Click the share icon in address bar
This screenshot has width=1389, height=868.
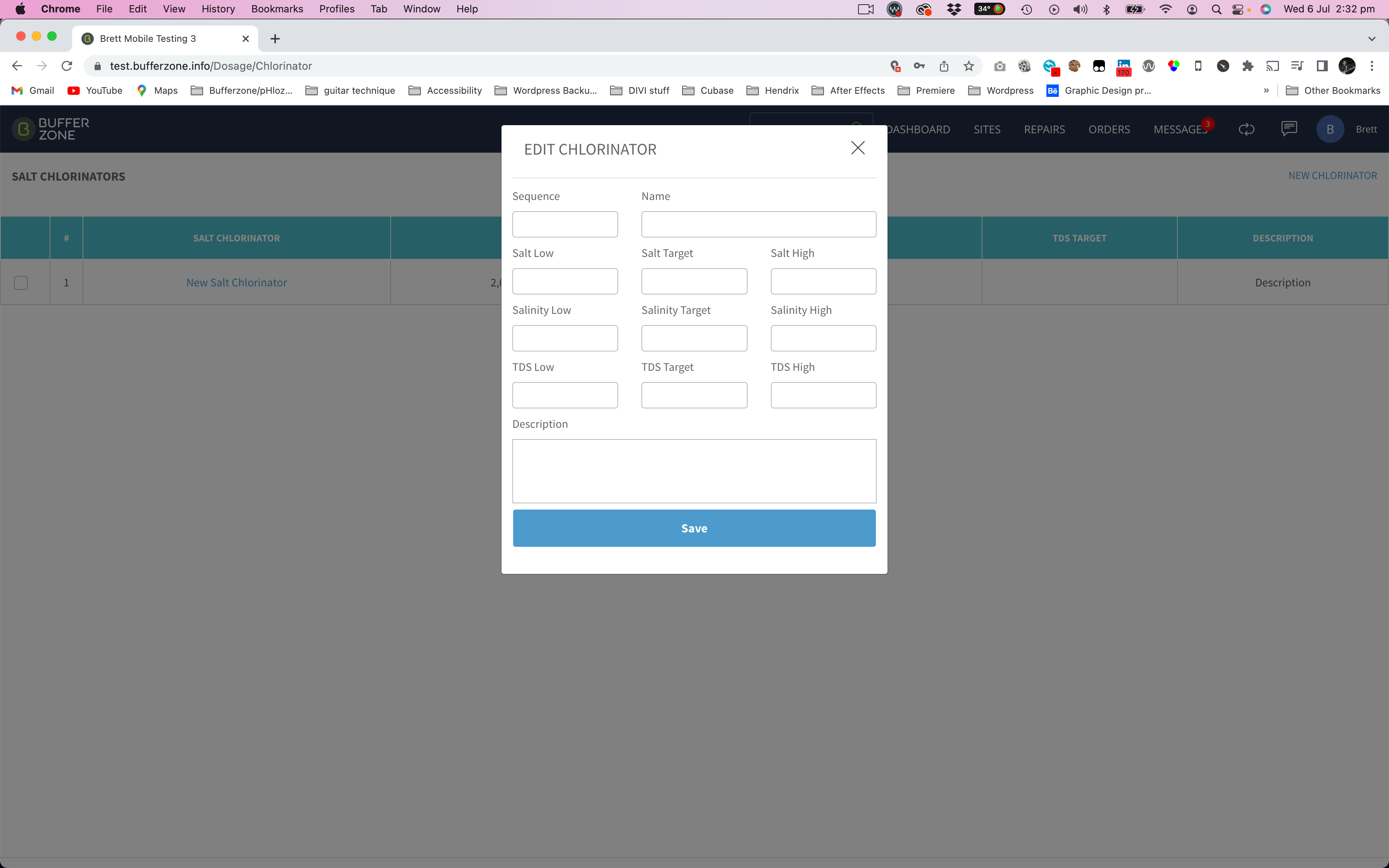click(x=944, y=66)
